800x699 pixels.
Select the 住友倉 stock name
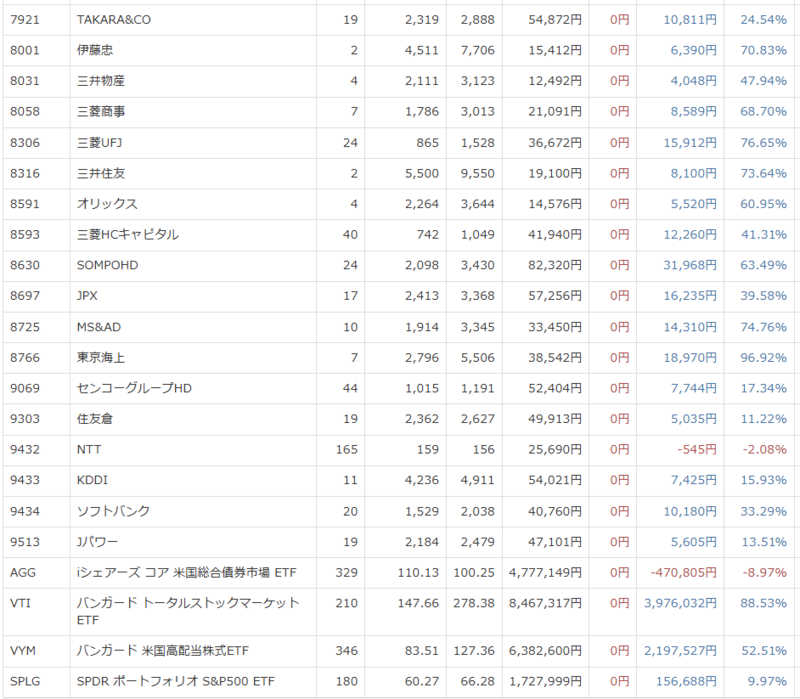tap(95, 419)
